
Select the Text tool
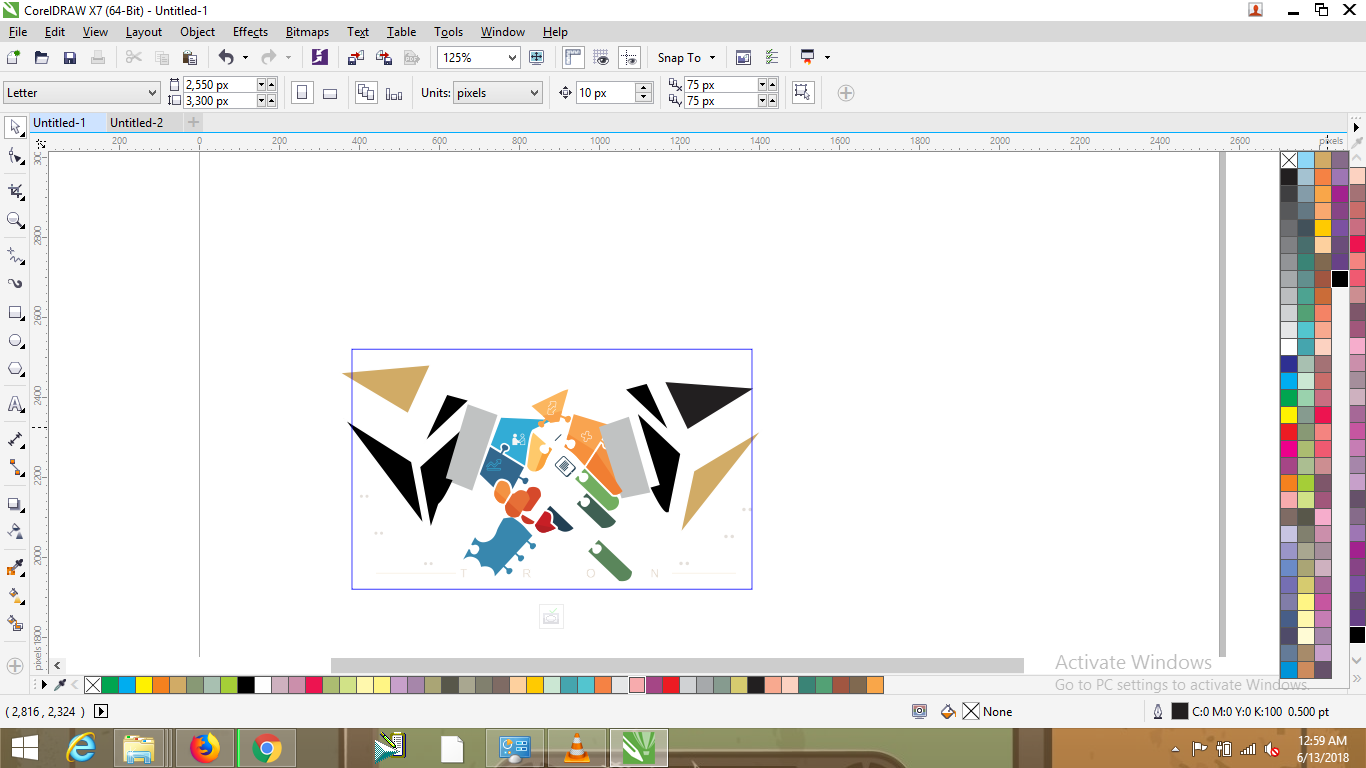click(14, 404)
